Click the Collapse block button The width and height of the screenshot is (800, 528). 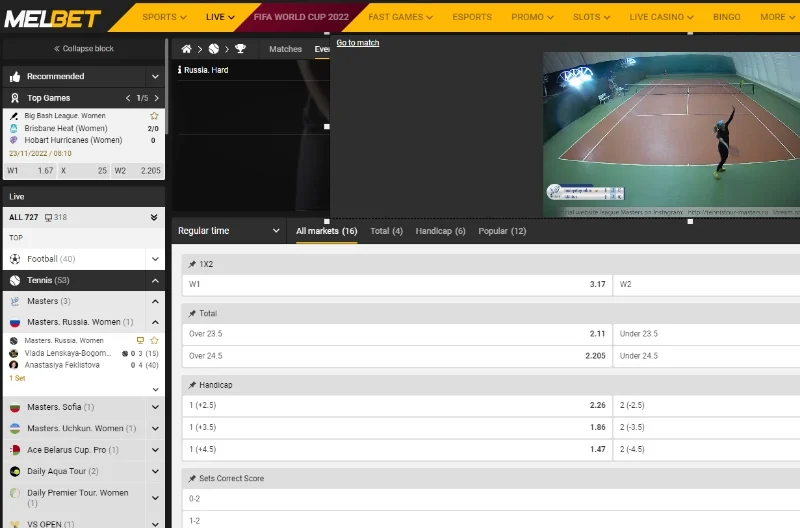[x=83, y=48]
